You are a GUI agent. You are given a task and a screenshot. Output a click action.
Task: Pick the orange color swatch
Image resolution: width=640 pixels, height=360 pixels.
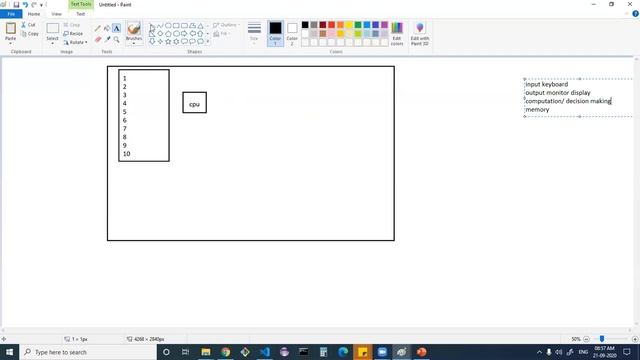coord(340,25)
